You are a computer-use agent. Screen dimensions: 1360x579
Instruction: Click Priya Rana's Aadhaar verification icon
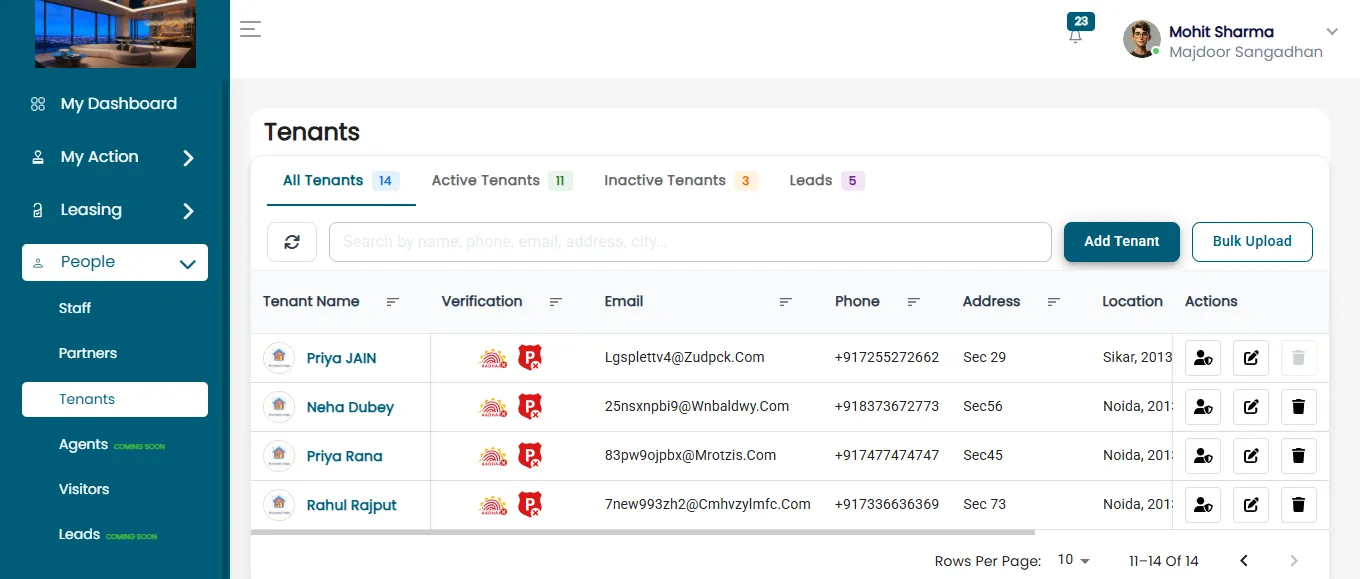[494, 456]
